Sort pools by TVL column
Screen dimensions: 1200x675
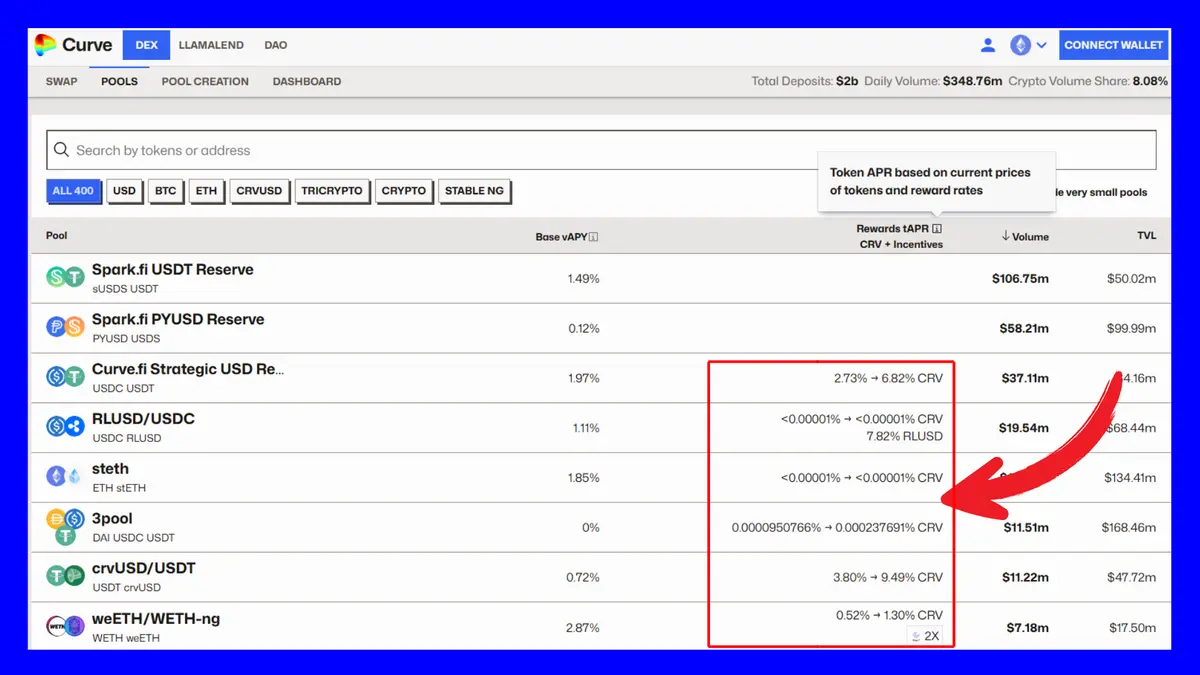[x=1146, y=236]
